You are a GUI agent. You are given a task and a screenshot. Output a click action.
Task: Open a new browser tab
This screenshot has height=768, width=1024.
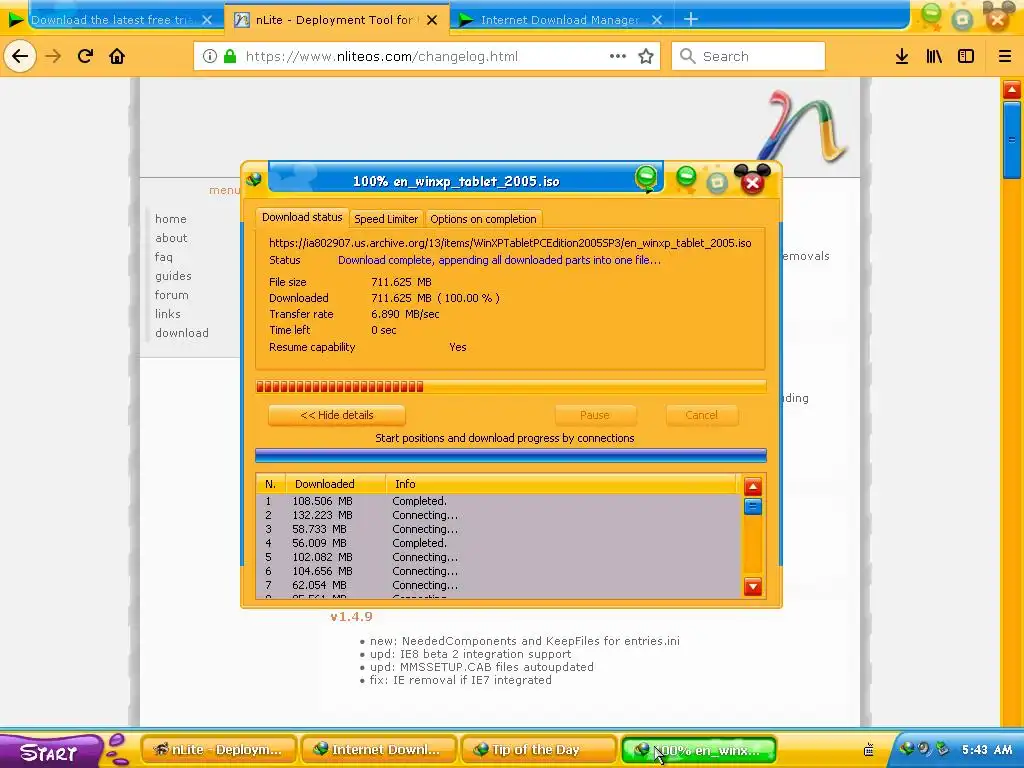[x=690, y=20]
